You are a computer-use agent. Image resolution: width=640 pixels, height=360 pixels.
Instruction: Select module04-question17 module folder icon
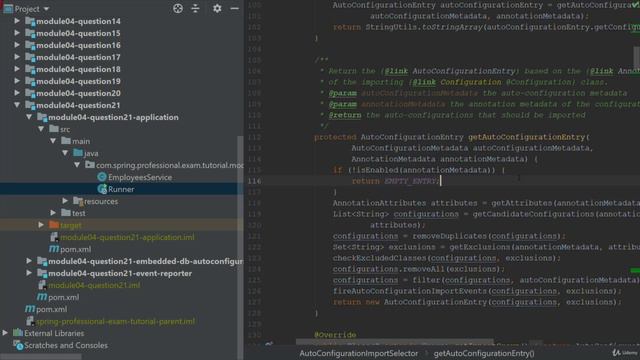30,57
